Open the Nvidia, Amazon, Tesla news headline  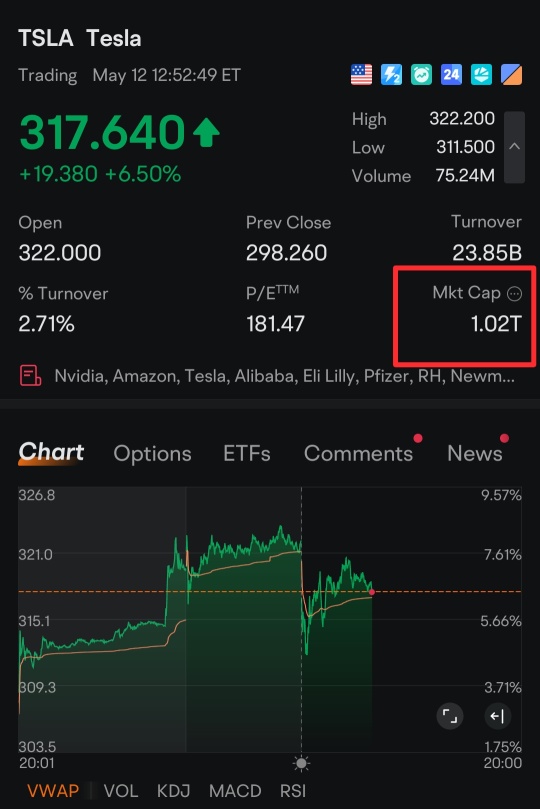click(285, 376)
